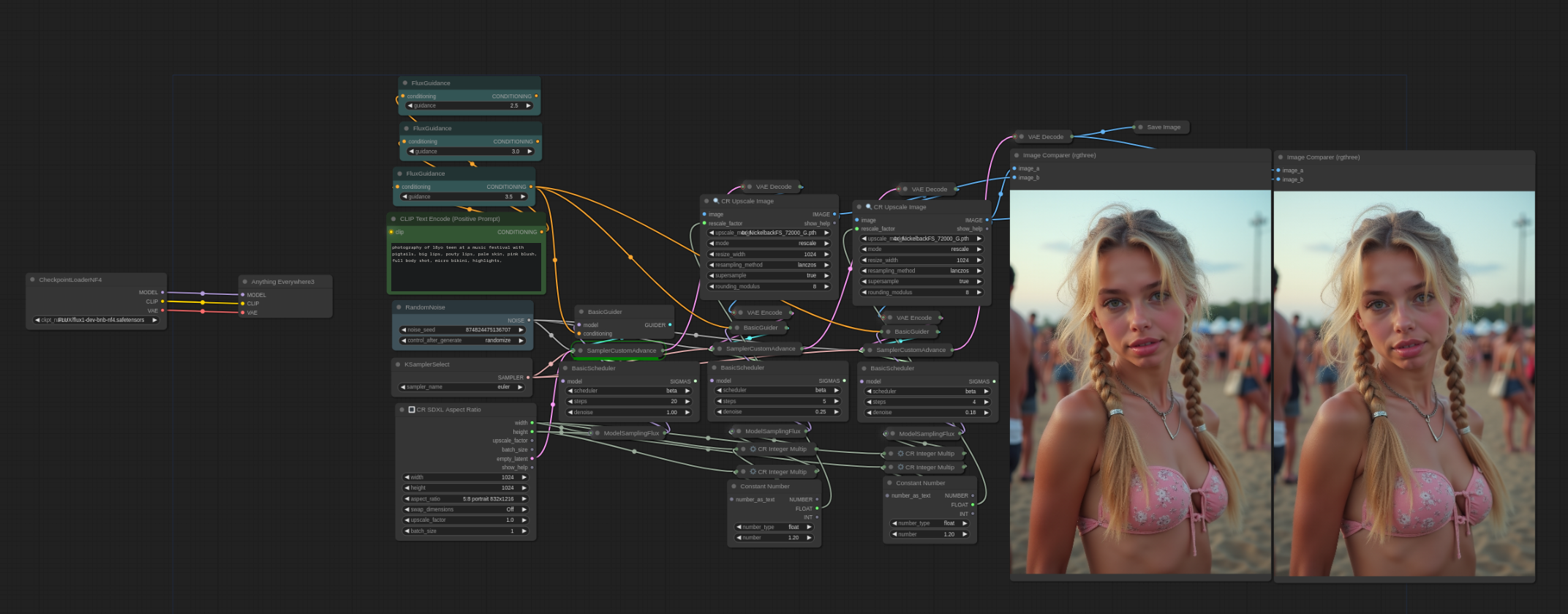Click the positive prompt text box
The width and height of the screenshot is (1568, 614).
465,266
